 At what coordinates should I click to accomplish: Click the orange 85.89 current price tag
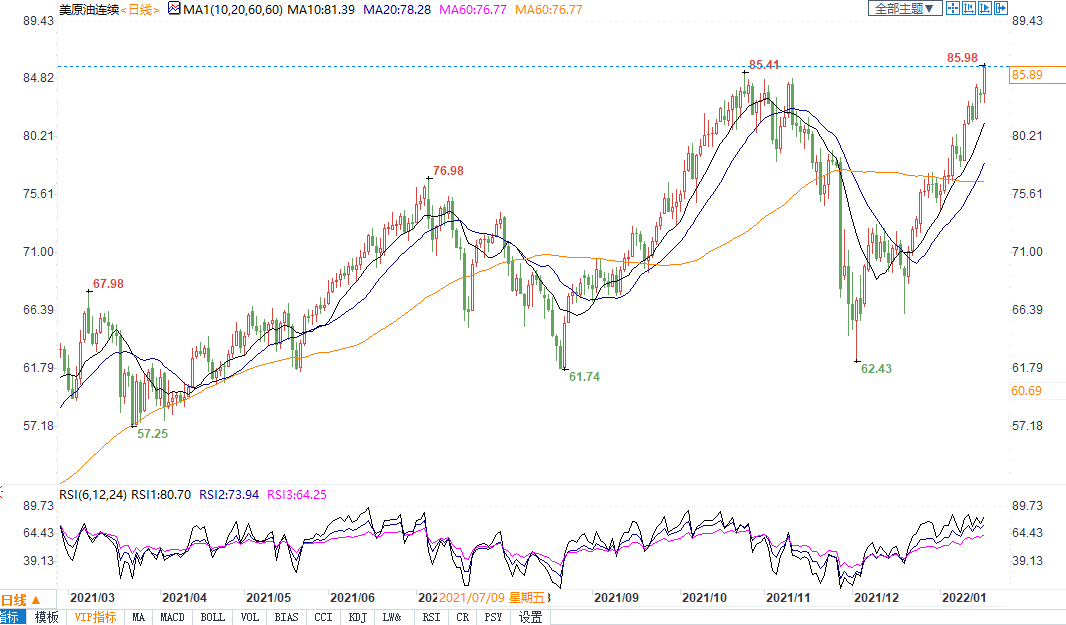(x=1027, y=75)
